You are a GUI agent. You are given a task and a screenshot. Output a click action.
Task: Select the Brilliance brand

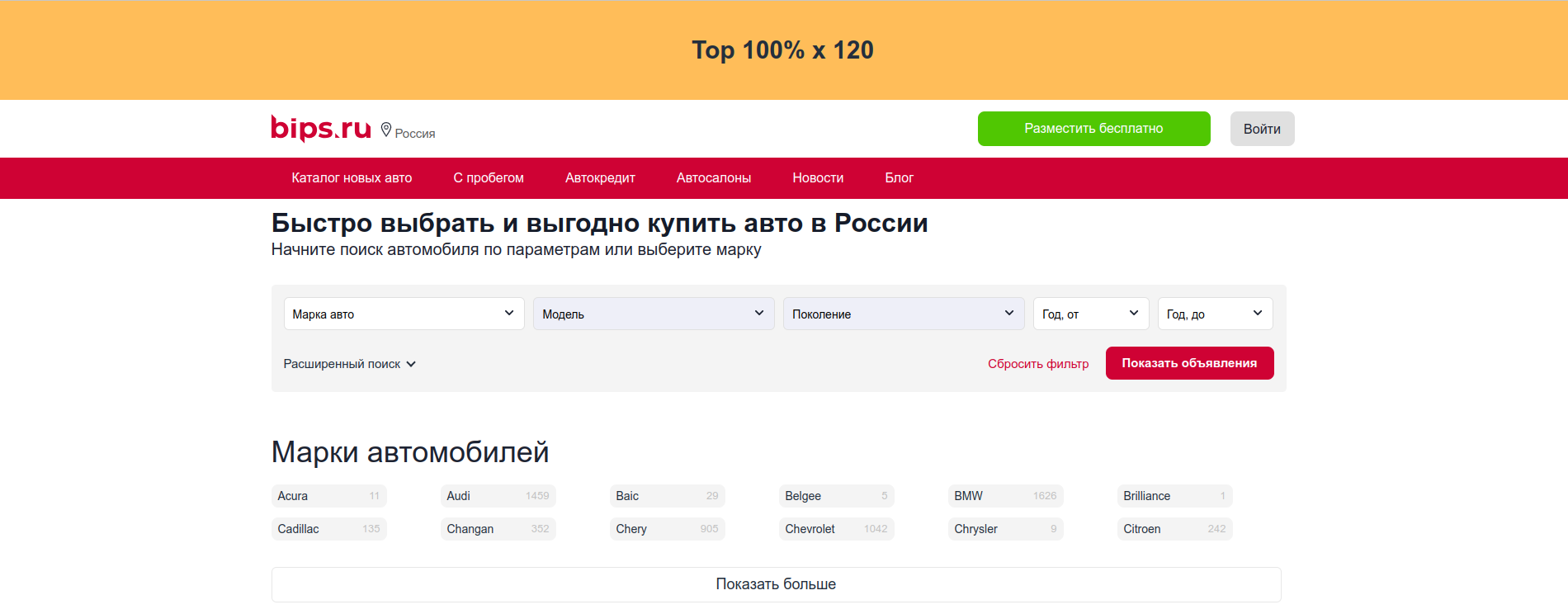(1175, 496)
